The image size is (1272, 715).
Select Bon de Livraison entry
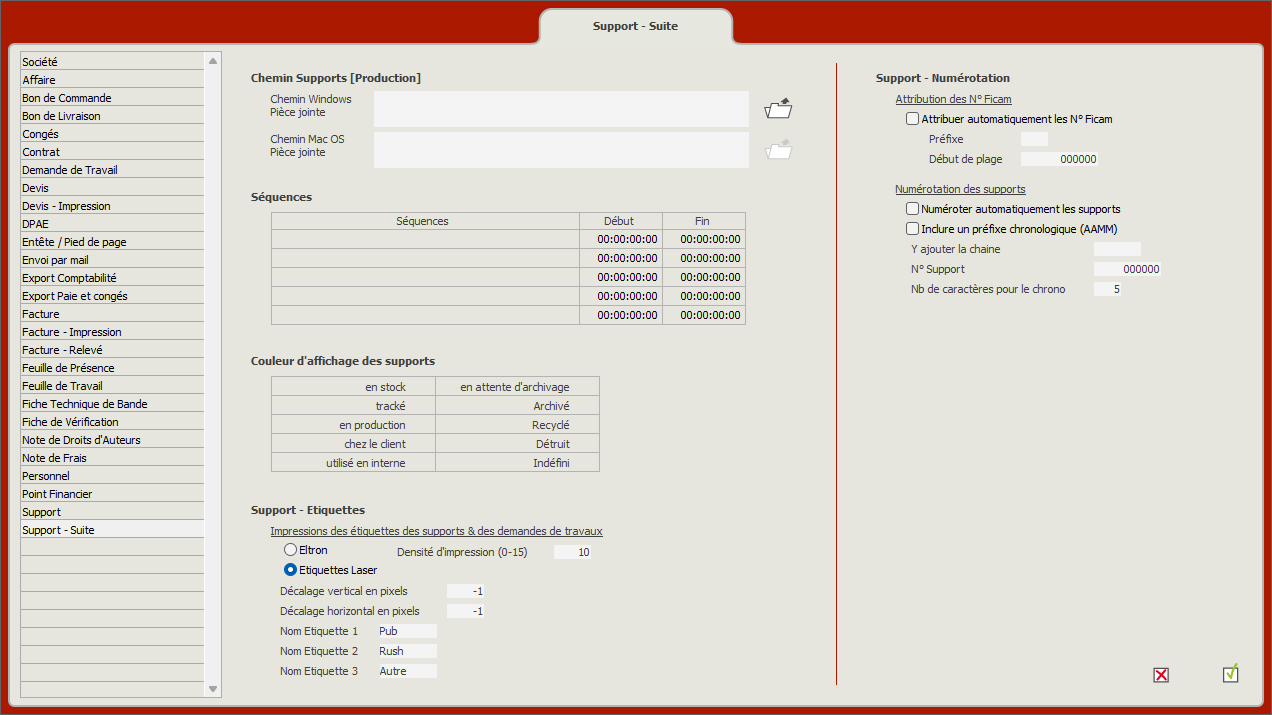click(112, 116)
